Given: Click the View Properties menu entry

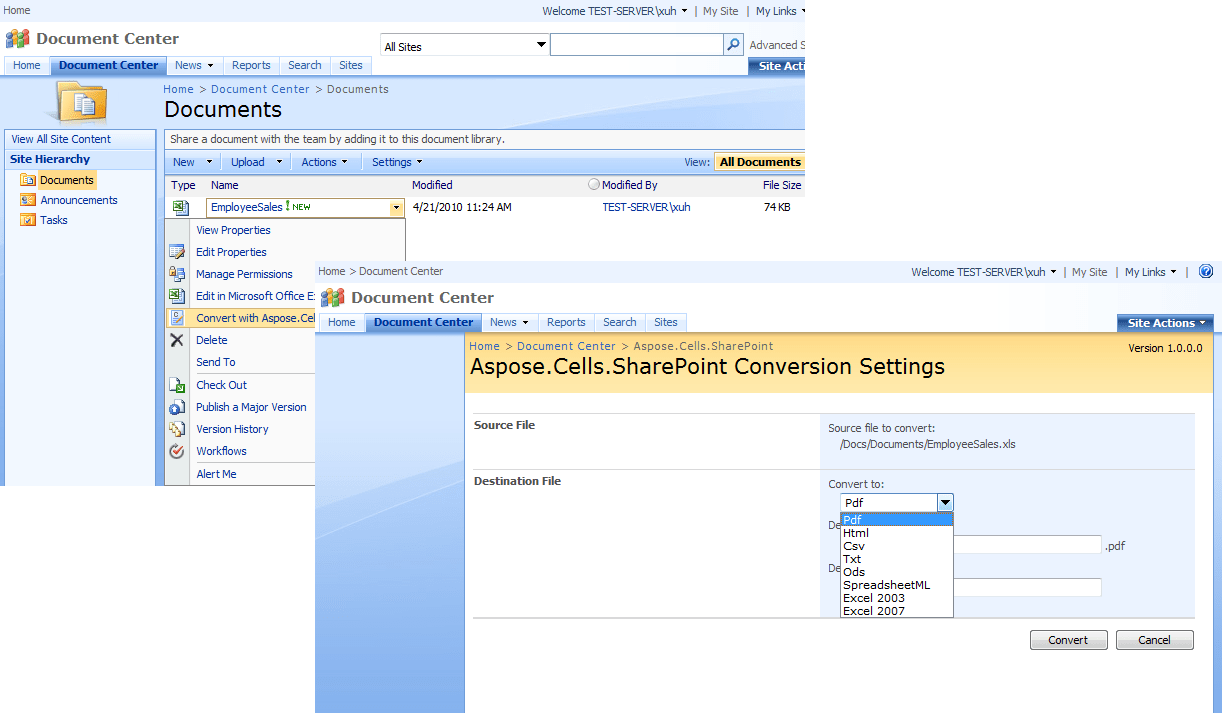Looking at the screenshot, I should [233, 230].
